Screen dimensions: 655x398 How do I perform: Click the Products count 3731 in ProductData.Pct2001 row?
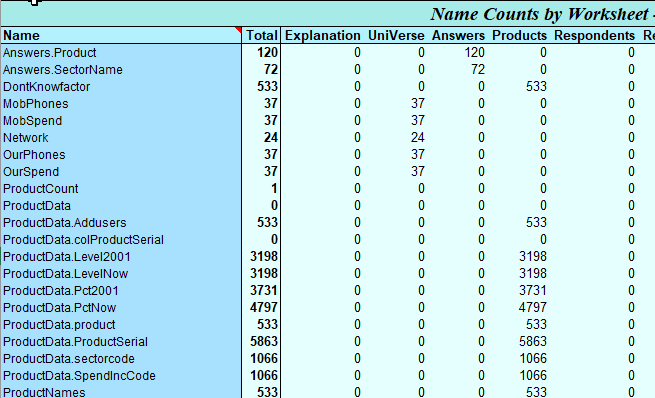pyautogui.click(x=533, y=291)
